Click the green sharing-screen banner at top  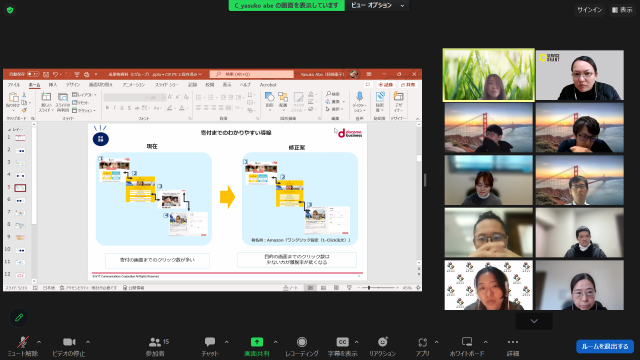[x=287, y=5]
